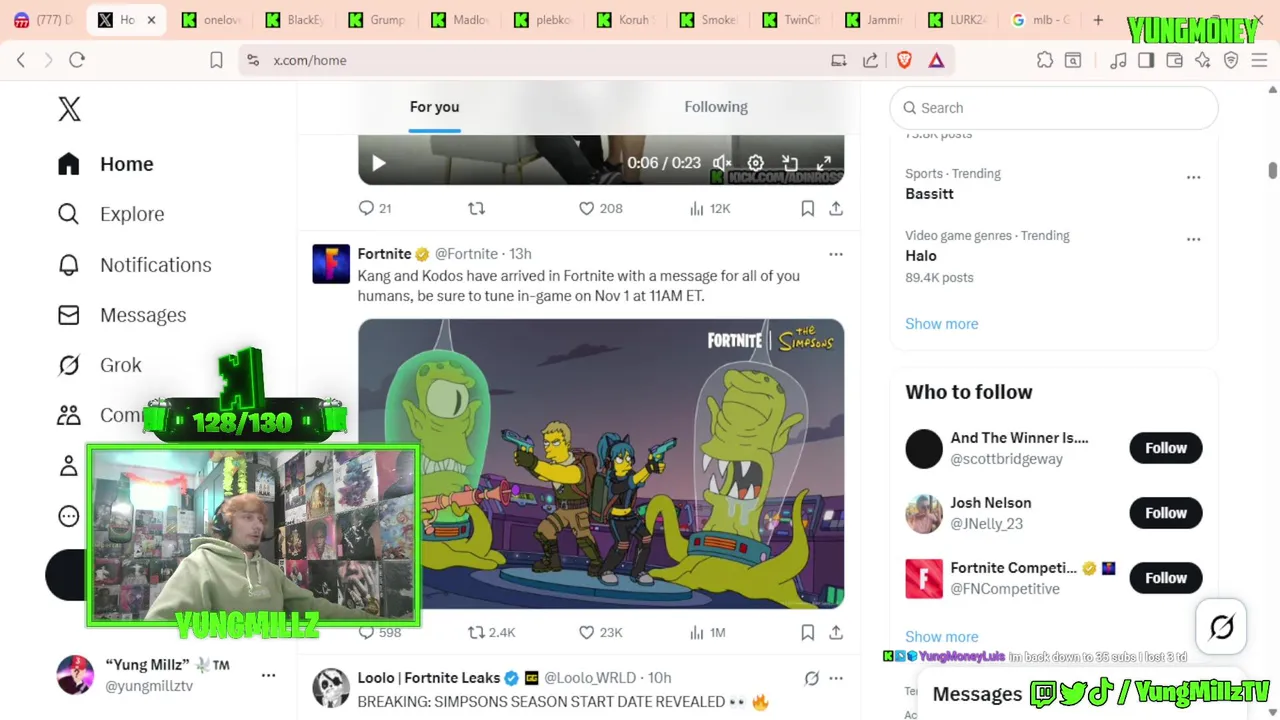Open more options on Fortnite post
1280x720 pixels.
click(836, 254)
